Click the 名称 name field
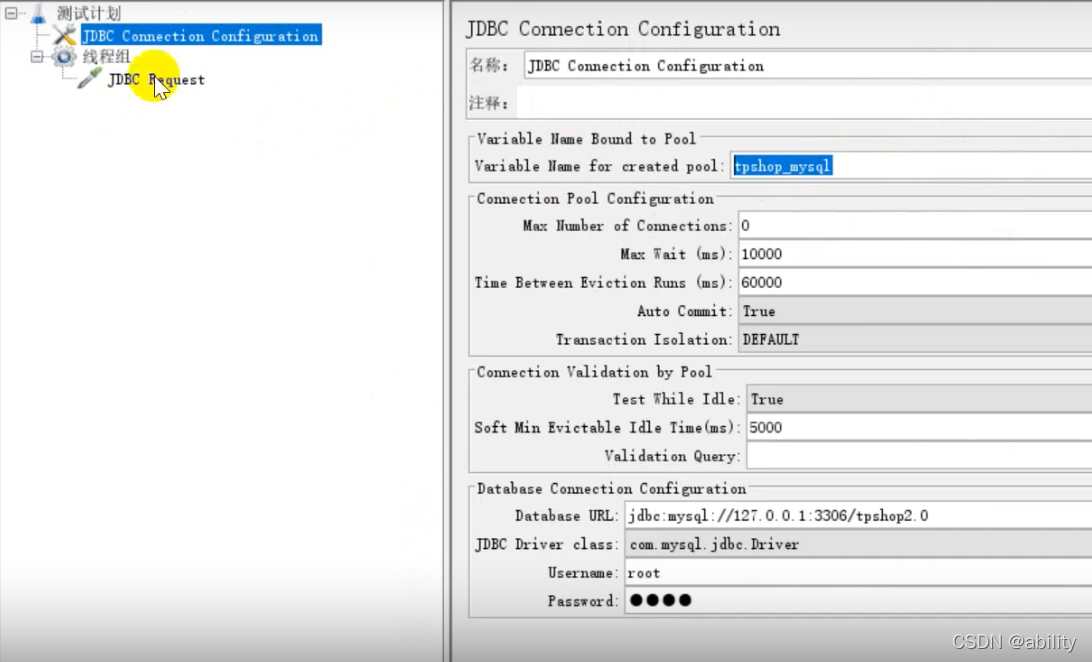1092x662 pixels. [808, 65]
